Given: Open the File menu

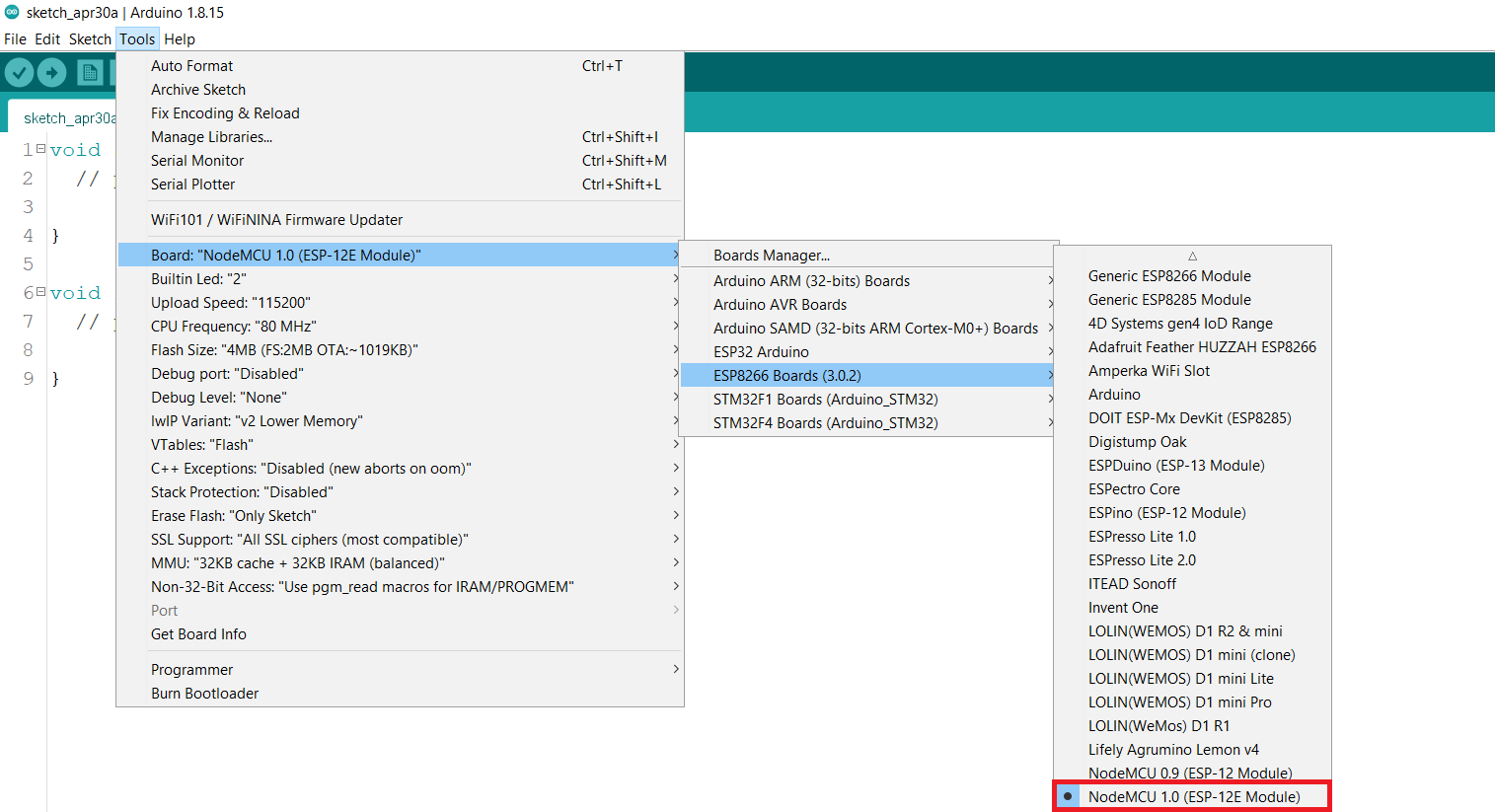Looking at the screenshot, I should pyautogui.click(x=15, y=39).
